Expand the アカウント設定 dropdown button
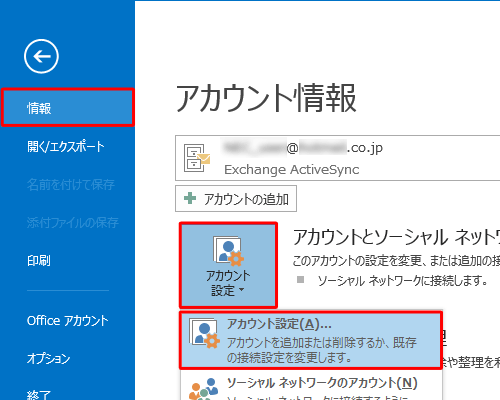This screenshot has height=400, width=500. (x=228, y=265)
